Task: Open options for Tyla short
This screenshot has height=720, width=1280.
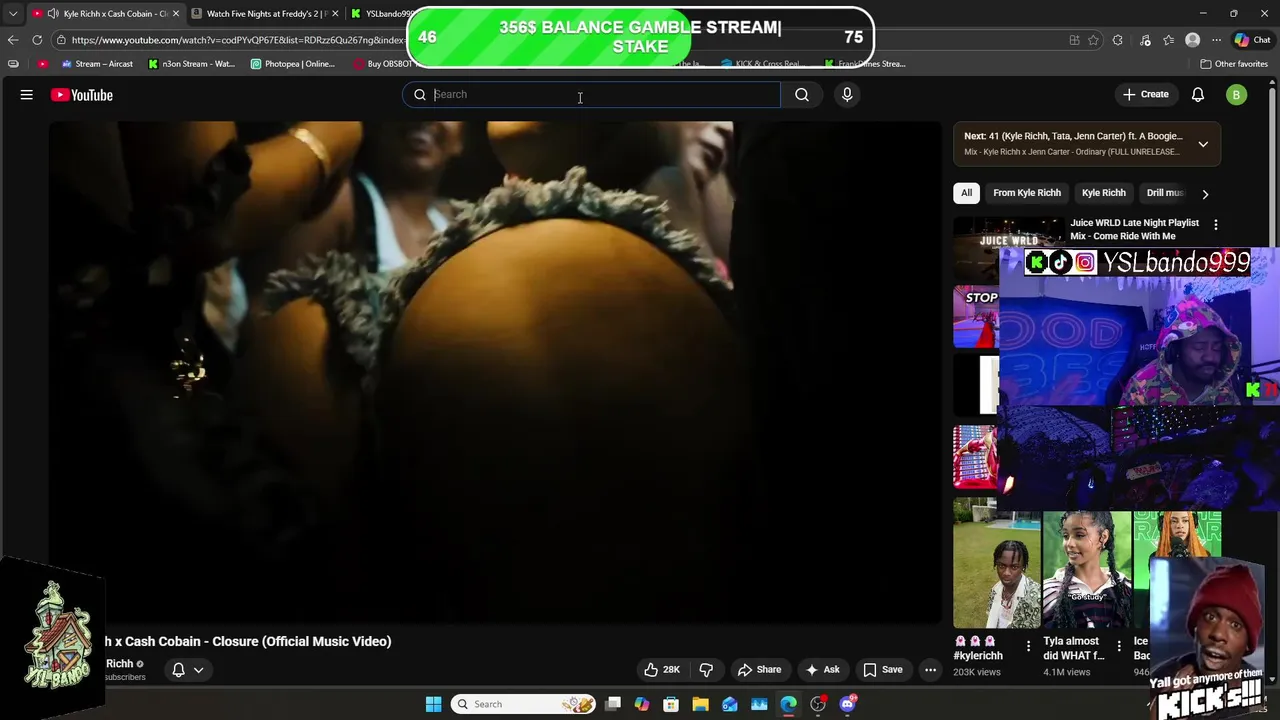Action: tap(1119, 646)
